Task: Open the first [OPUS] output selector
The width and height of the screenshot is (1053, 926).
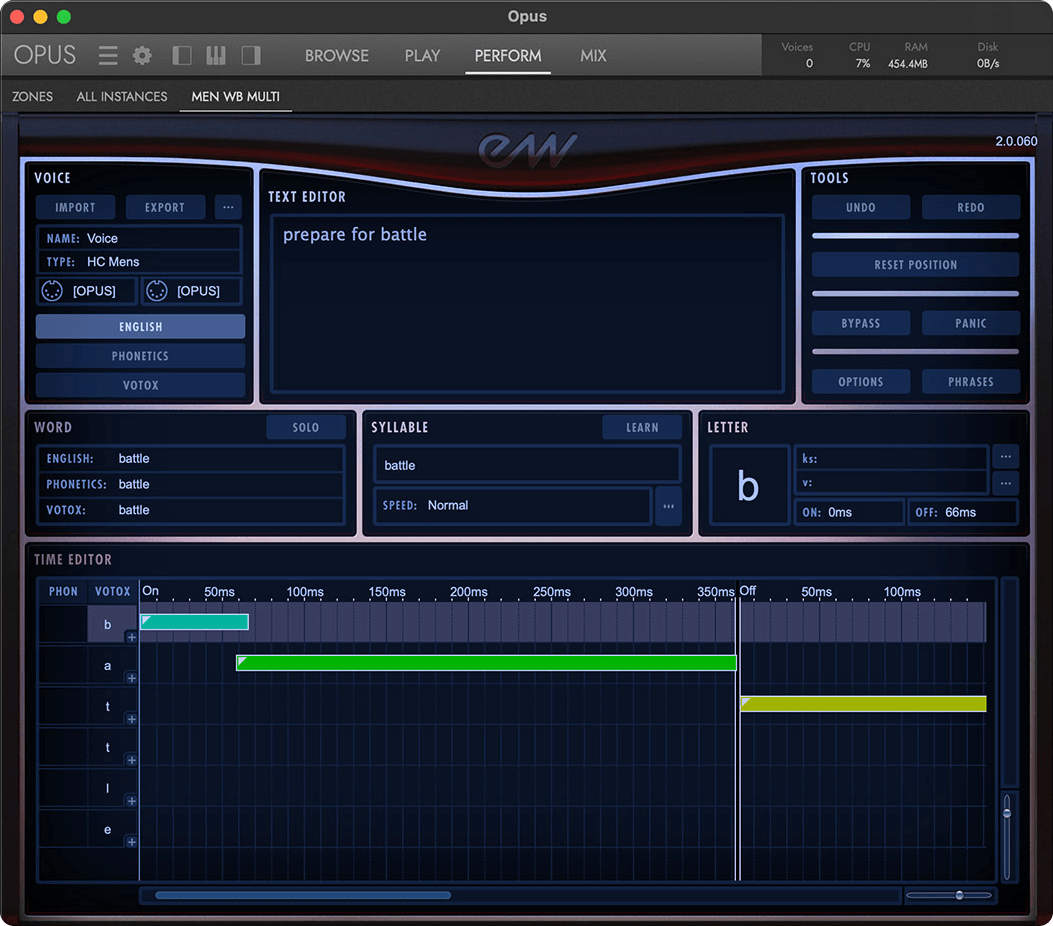Action: pyautogui.click(x=87, y=291)
